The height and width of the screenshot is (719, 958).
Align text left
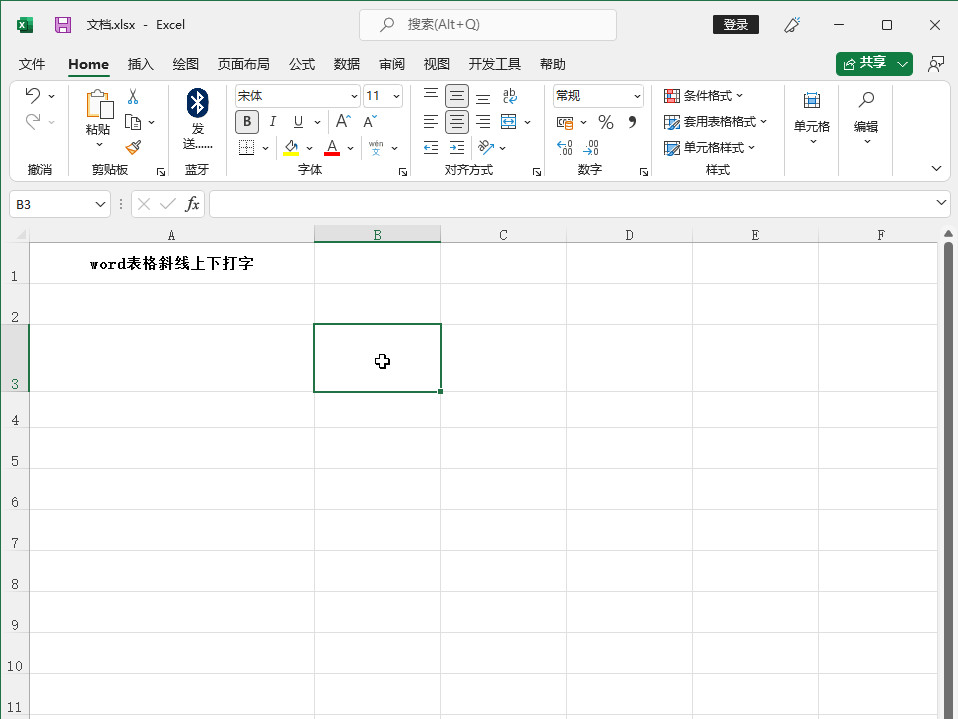(431, 122)
